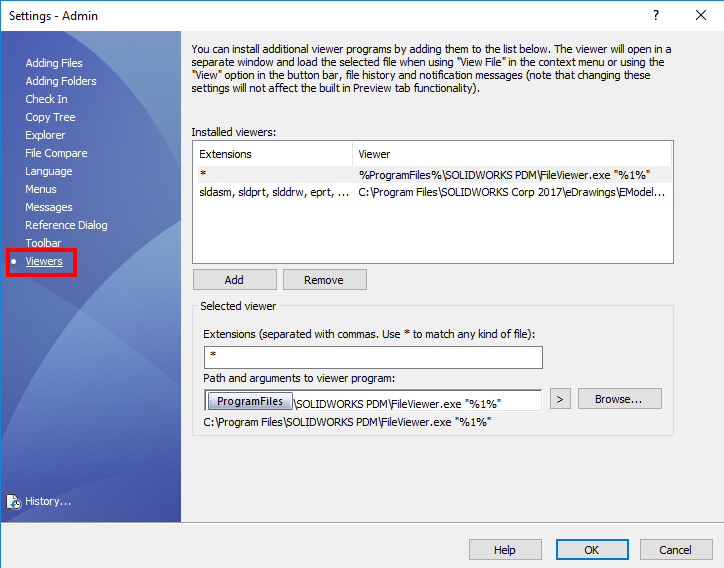Select Language in the left panel
The image size is (724, 568).
click(49, 171)
